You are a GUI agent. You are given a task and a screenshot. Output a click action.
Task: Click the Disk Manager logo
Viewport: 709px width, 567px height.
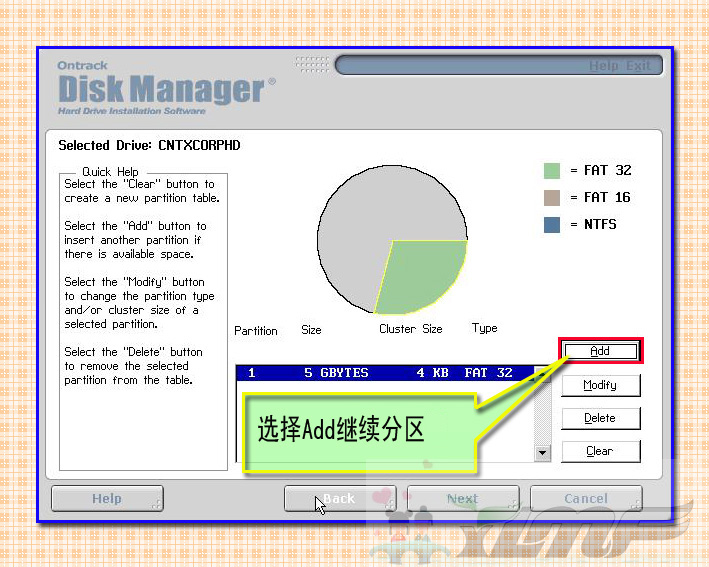166,89
